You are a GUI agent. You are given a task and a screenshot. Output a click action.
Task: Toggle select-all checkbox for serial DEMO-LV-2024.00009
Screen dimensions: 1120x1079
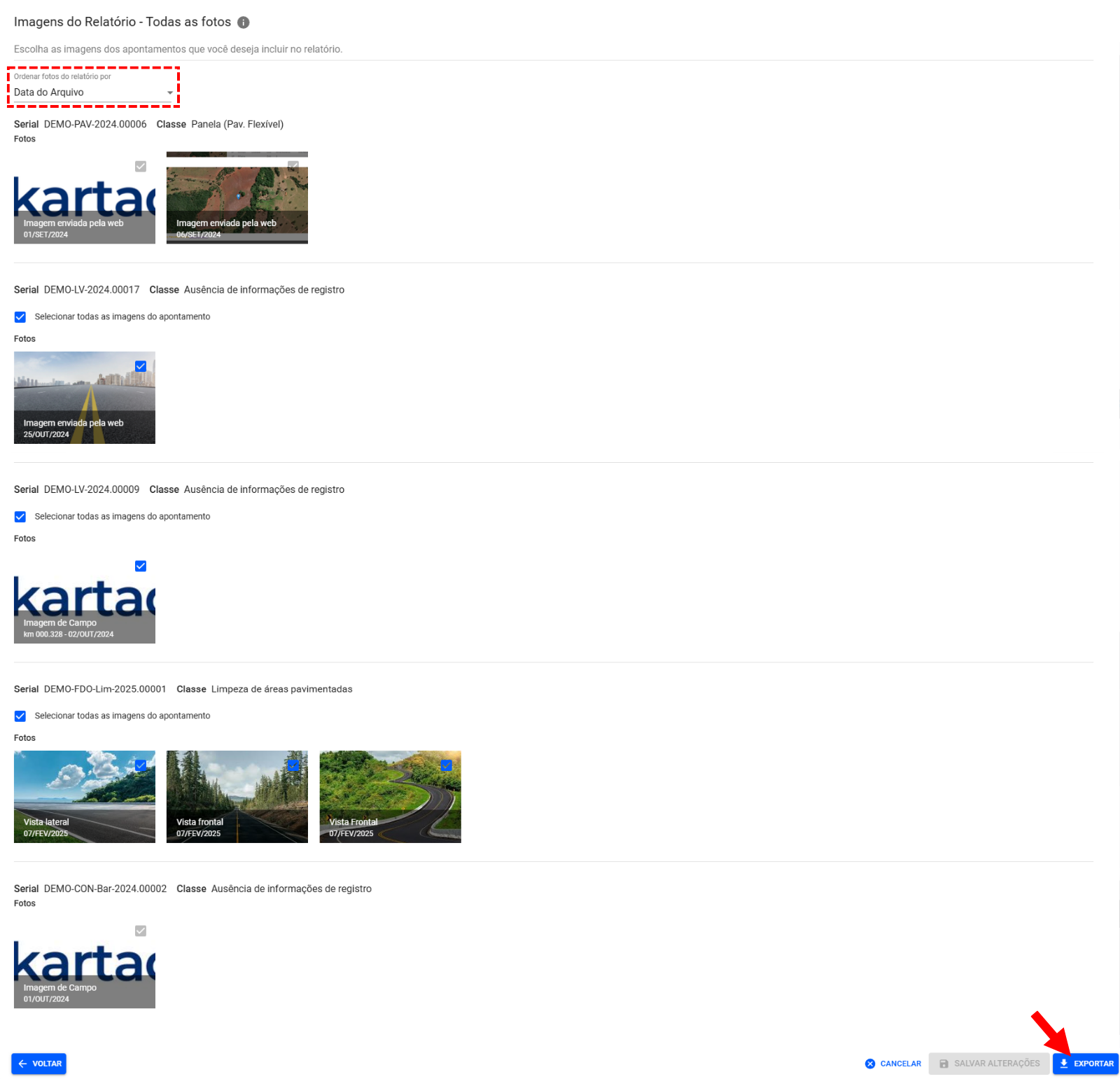click(x=20, y=517)
